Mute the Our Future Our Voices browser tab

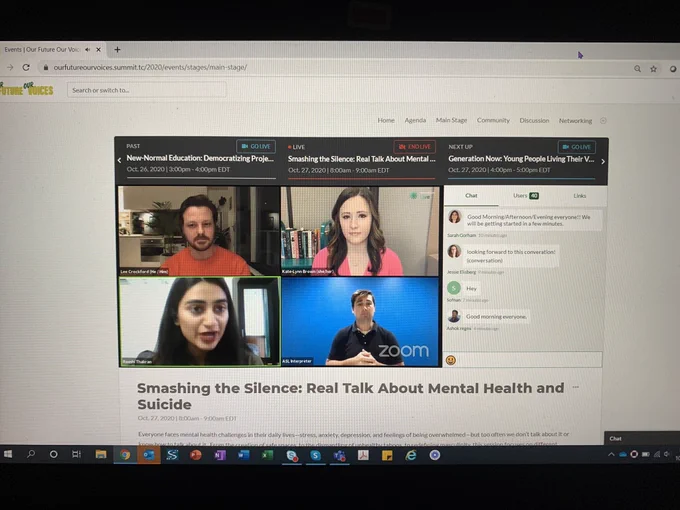point(88,50)
